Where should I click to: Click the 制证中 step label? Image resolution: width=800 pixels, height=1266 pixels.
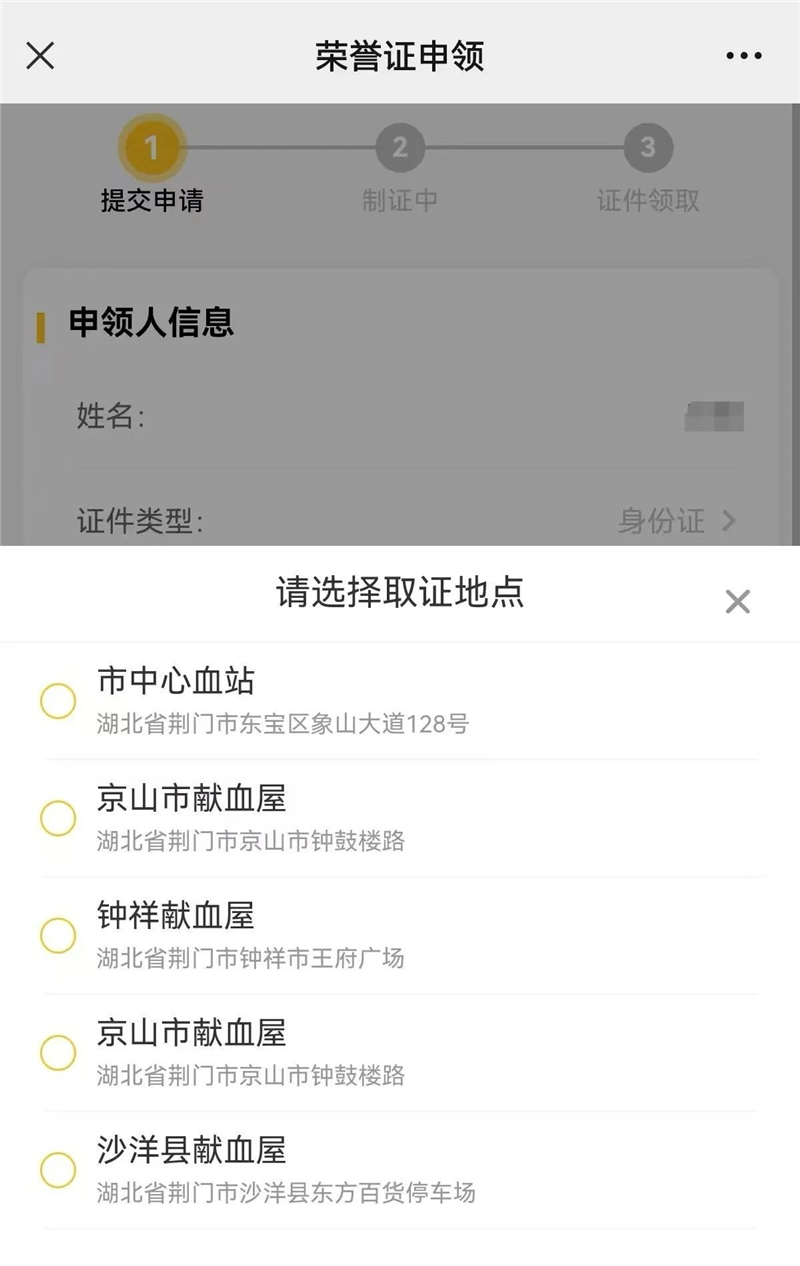[400, 201]
